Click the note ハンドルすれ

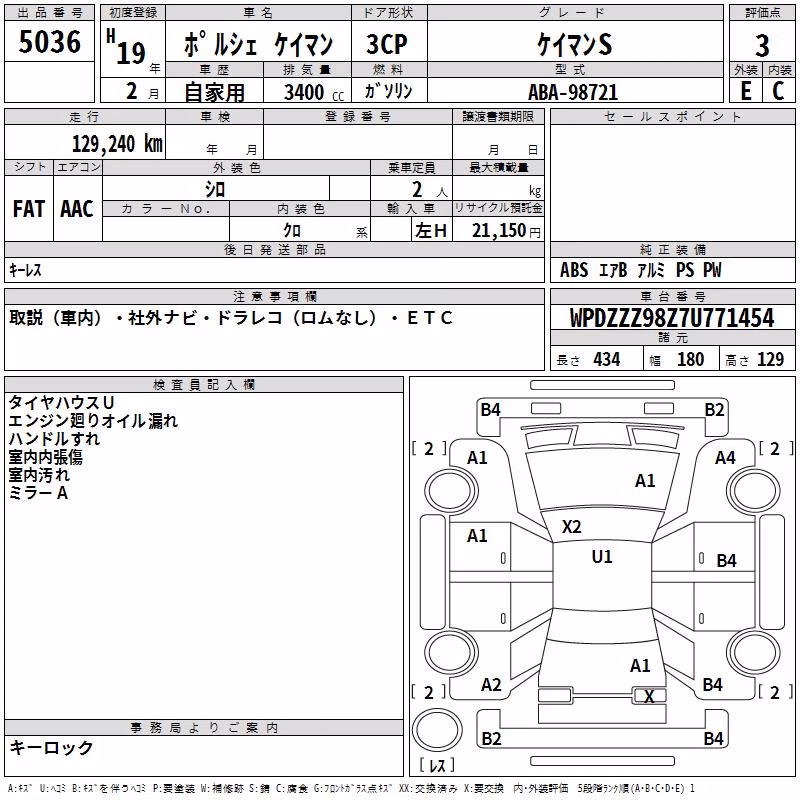pos(54,439)
